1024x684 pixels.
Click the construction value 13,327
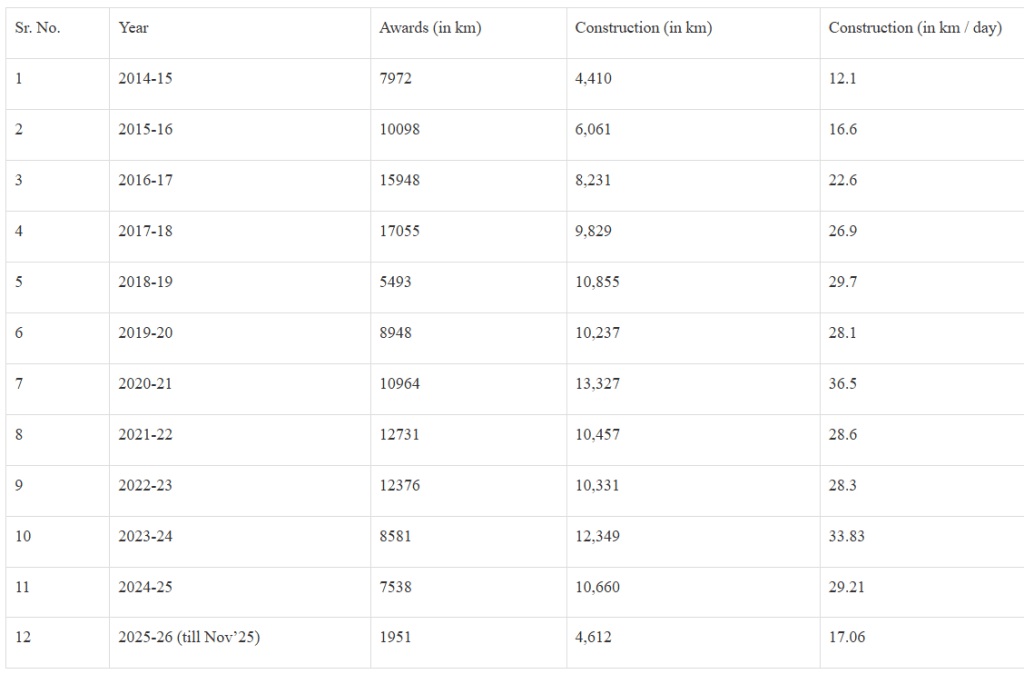click(x=597, y=383)
